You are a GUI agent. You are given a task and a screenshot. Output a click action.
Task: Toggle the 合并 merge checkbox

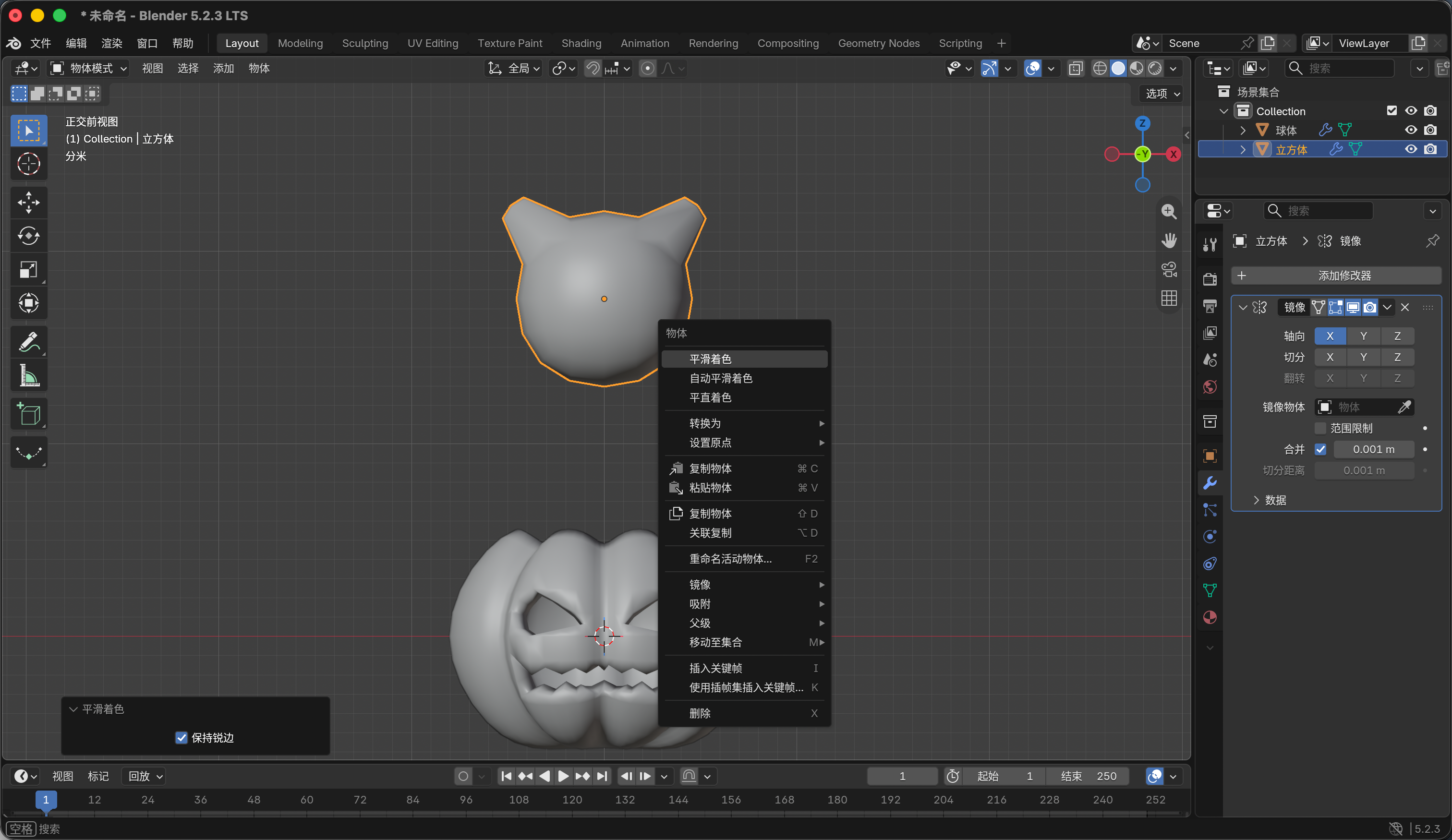1320,449
